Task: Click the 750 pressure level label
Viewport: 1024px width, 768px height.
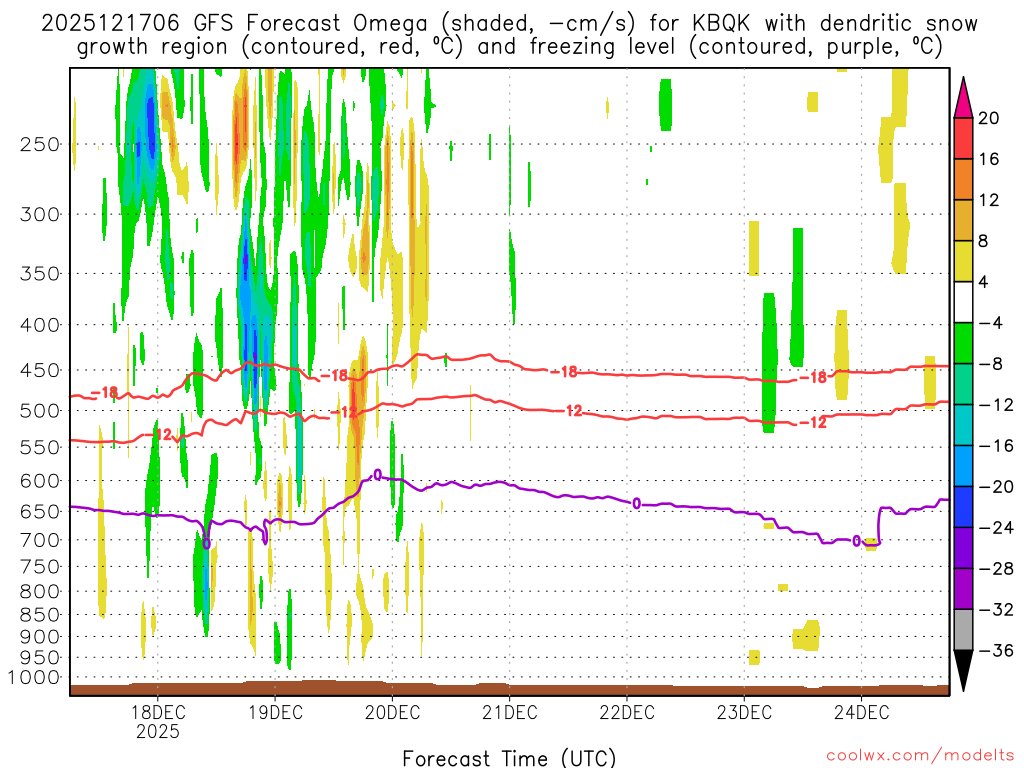Action: [40, 567]
